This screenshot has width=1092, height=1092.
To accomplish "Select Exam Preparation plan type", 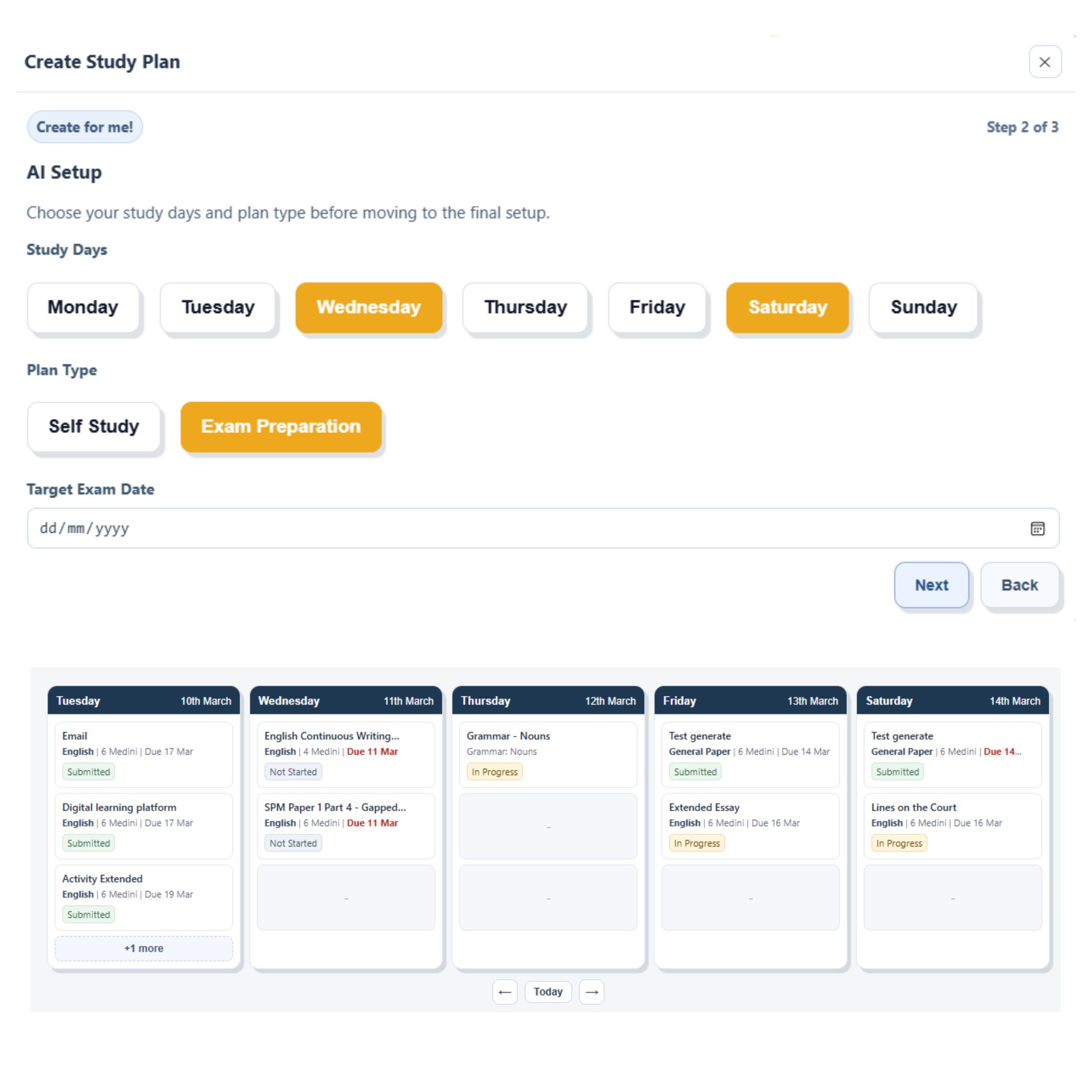I will pos(281,427).
